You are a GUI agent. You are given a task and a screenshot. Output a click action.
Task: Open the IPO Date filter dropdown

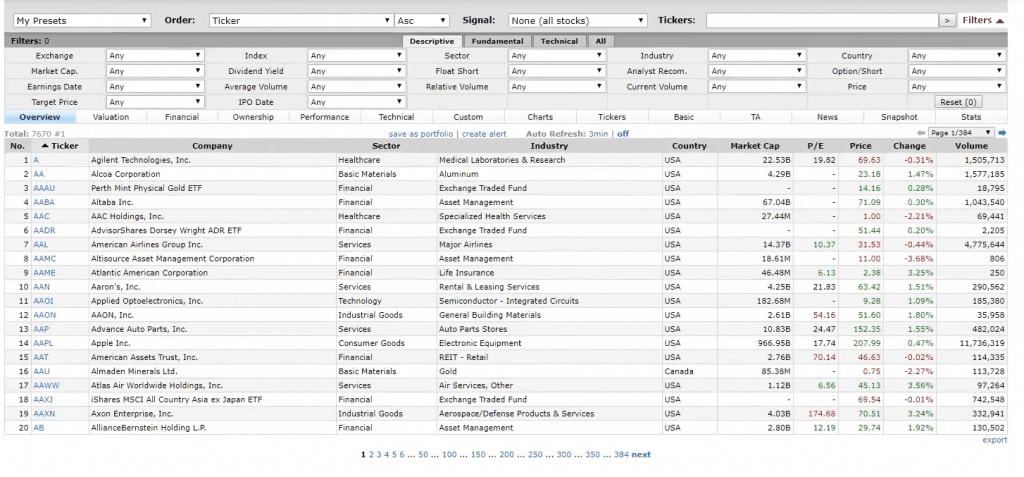357,102
